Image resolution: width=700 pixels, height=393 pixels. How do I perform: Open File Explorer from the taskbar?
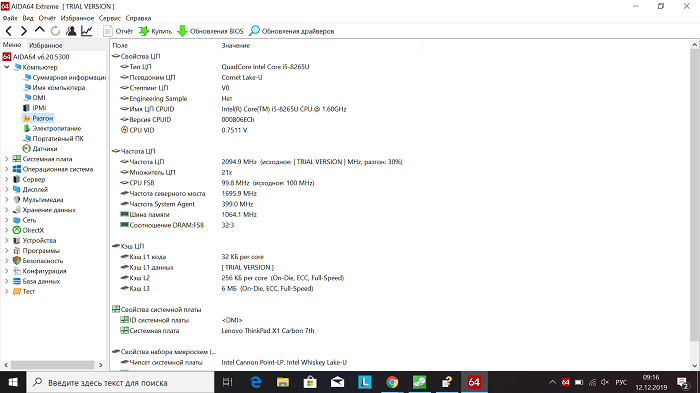point(283,382)
